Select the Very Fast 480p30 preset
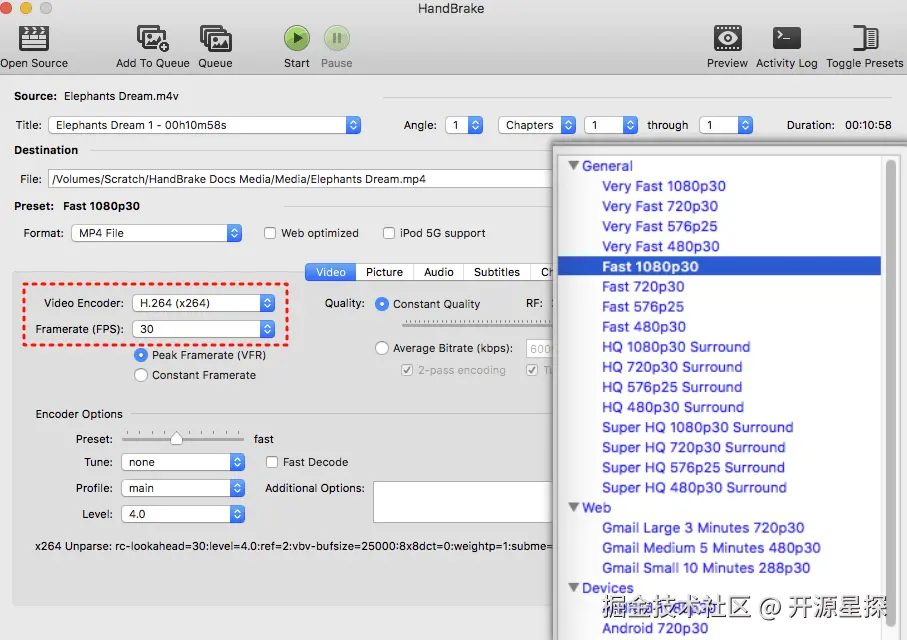This screenshot has height=640, width=907. (x=661, y=247)
